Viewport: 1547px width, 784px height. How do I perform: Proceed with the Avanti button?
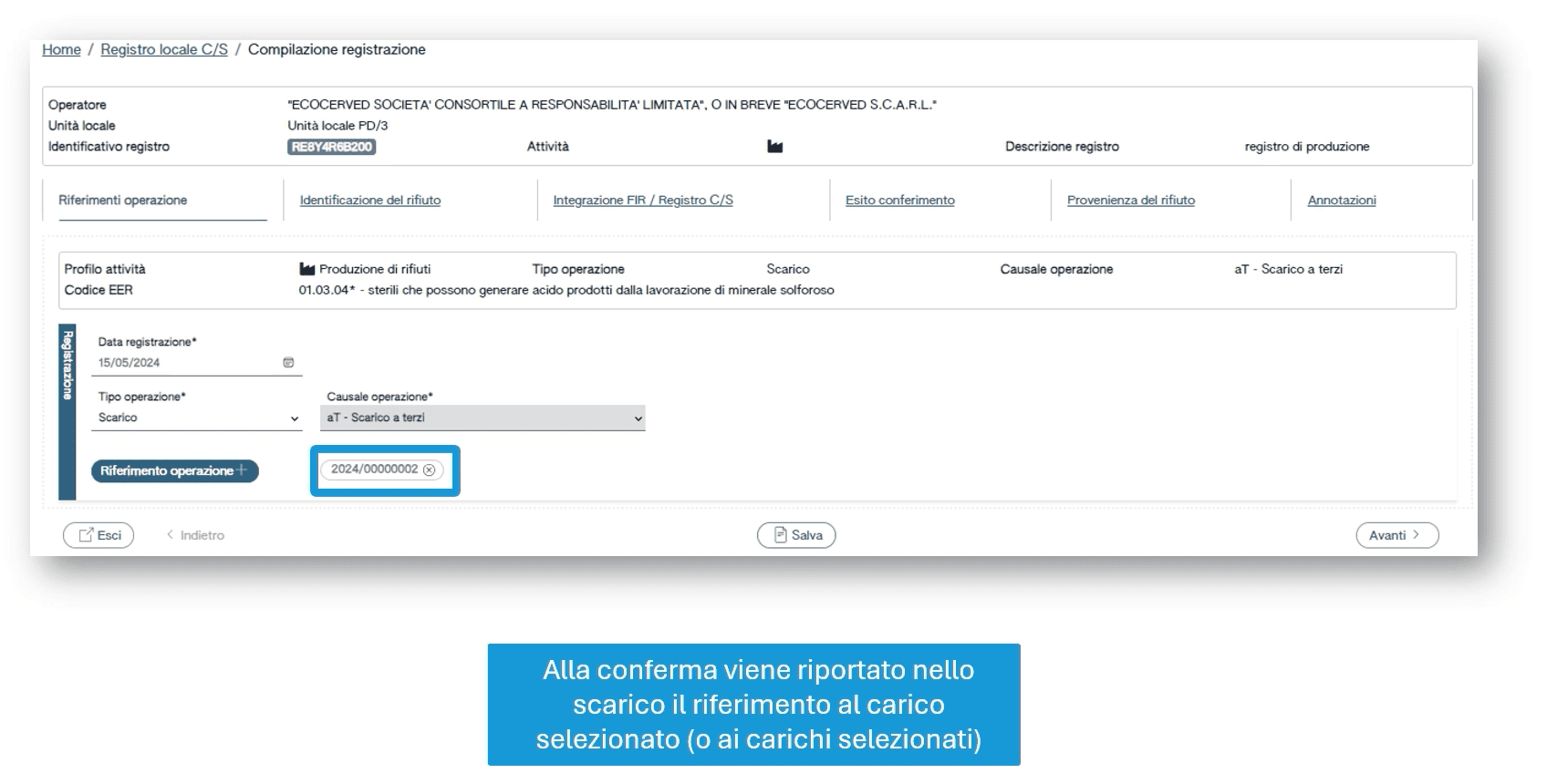coord(1396,536)
